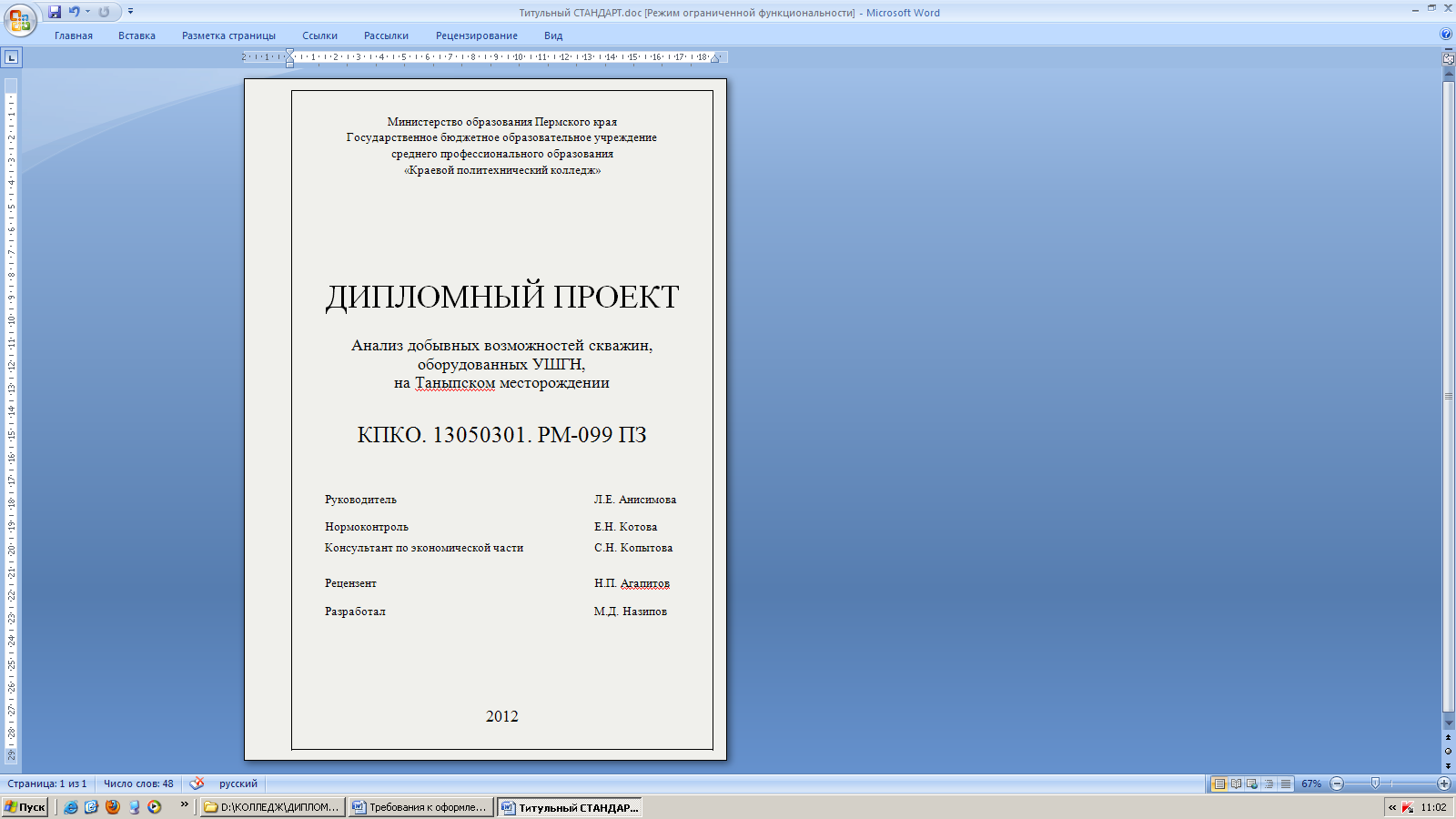
Task: Go to previous page browse button
Action: 1448,738
